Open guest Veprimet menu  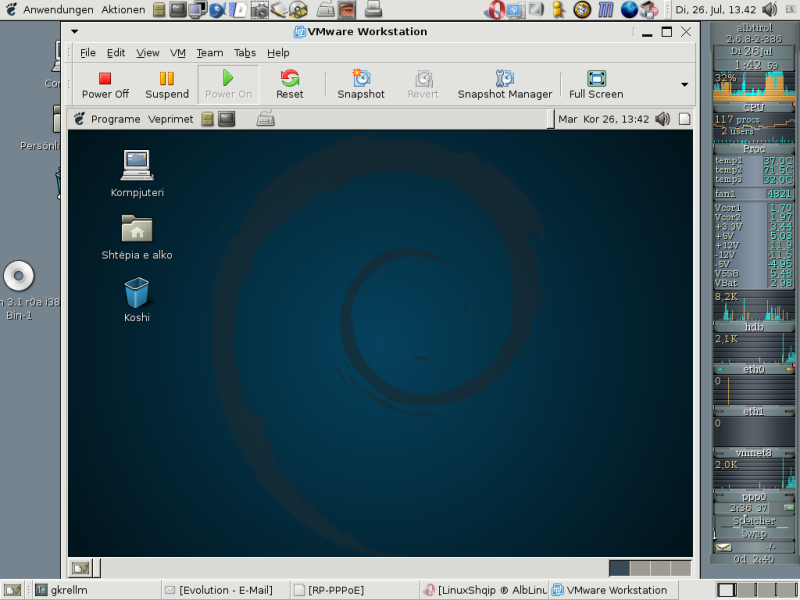click(x=170, y=119)
